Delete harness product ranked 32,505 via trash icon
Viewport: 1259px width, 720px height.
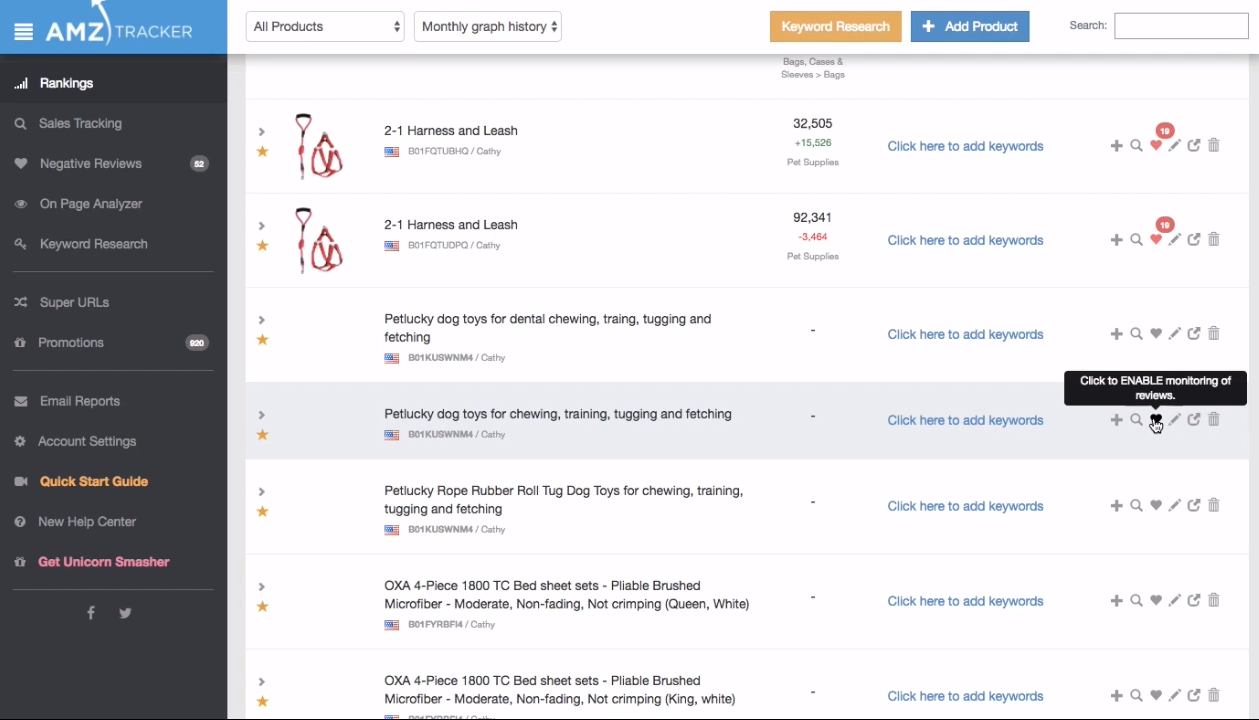1214,146
